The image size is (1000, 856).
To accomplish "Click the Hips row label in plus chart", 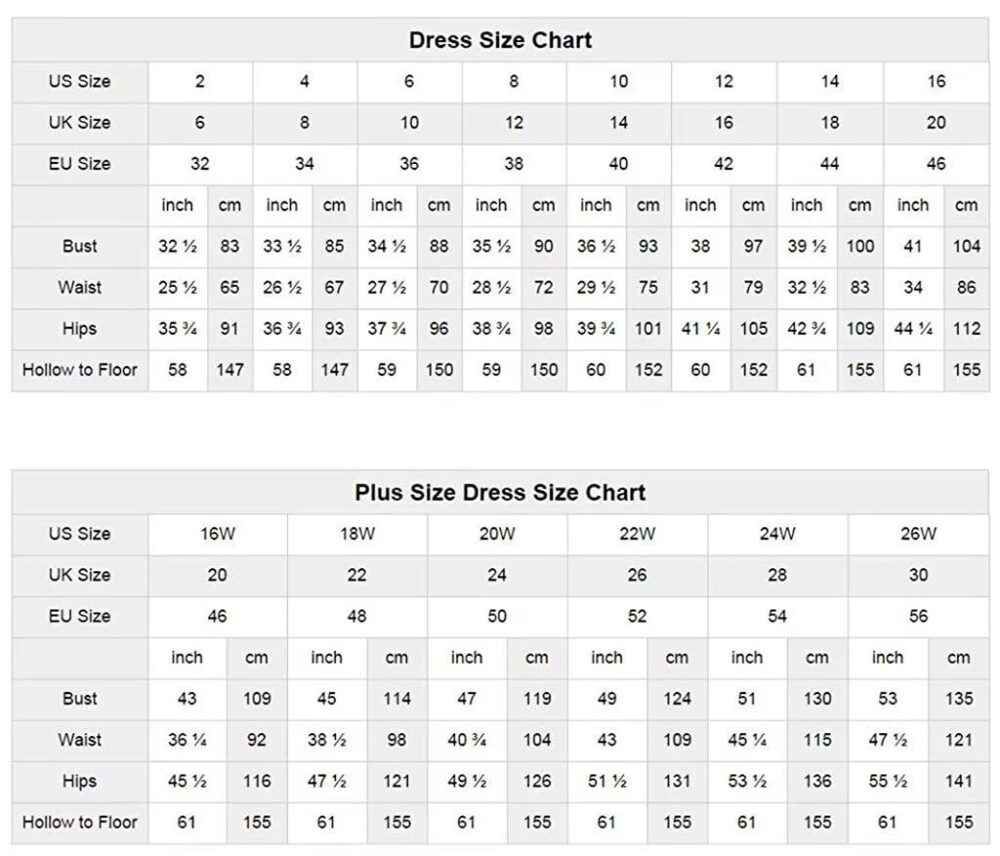I will (80, 782).
